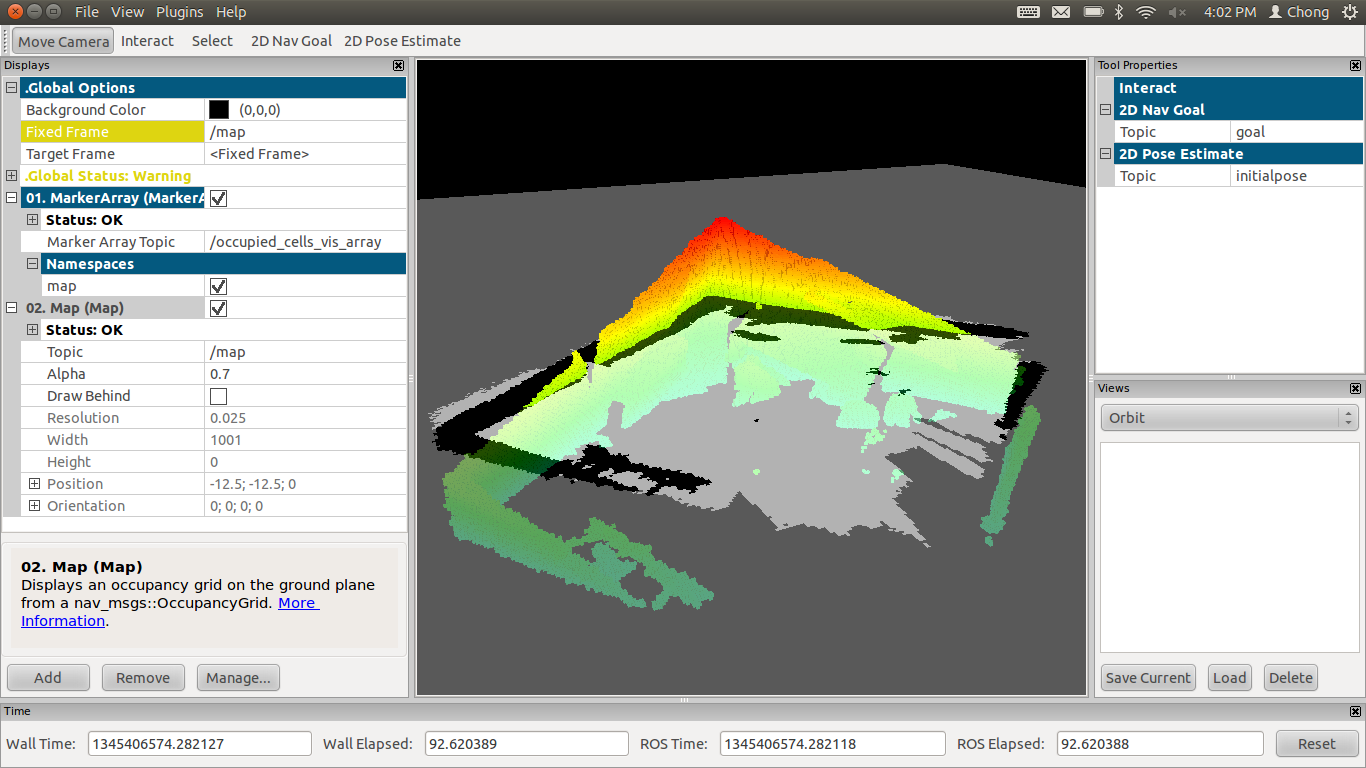Viewport: 1366px width, 768px height.
Task: Click the ROS Elapsed input field
Action: (1160, 743)
